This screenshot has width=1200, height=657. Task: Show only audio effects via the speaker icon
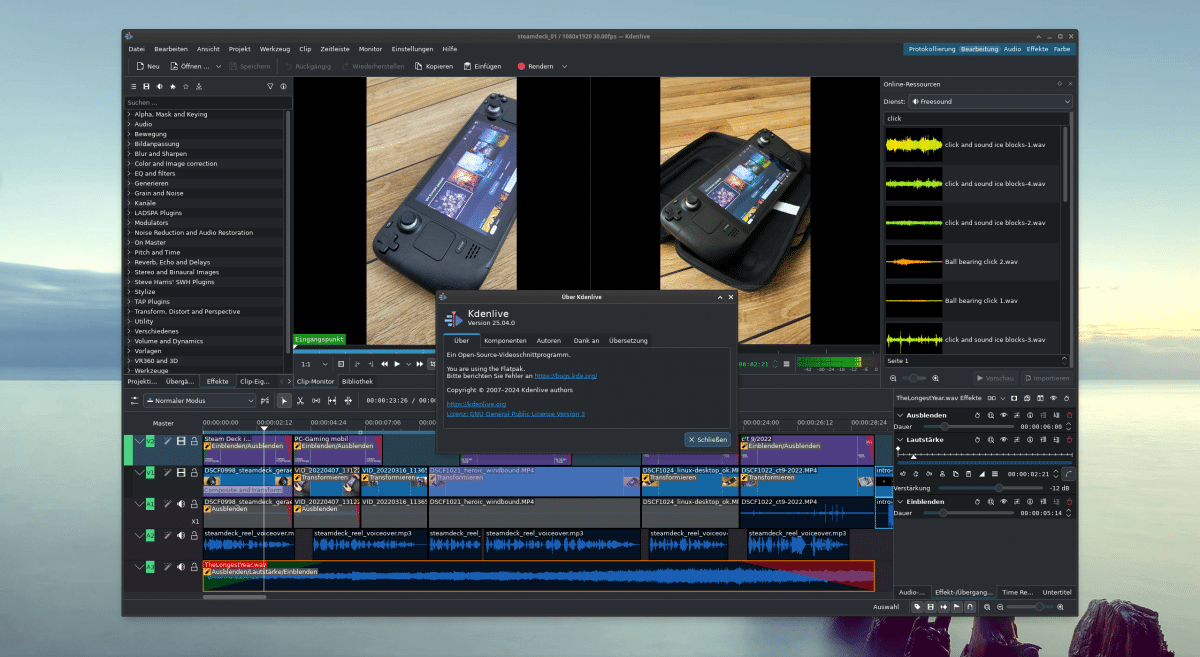click(159, 87)
